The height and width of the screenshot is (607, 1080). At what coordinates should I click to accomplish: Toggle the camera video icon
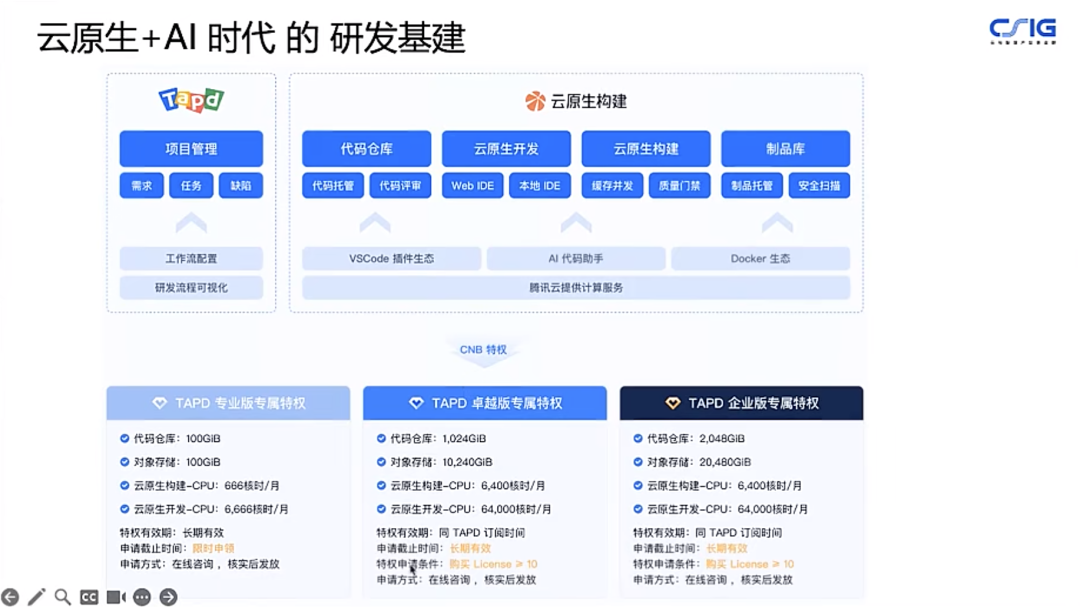point(116,597)
